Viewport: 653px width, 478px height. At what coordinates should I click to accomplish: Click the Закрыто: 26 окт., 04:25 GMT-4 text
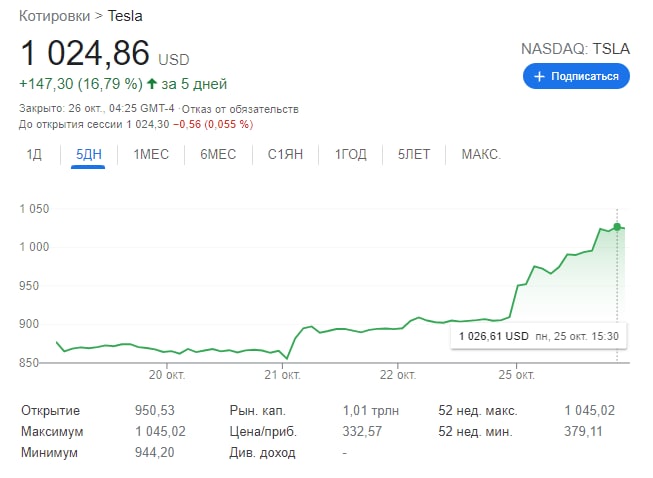(97, 109)
